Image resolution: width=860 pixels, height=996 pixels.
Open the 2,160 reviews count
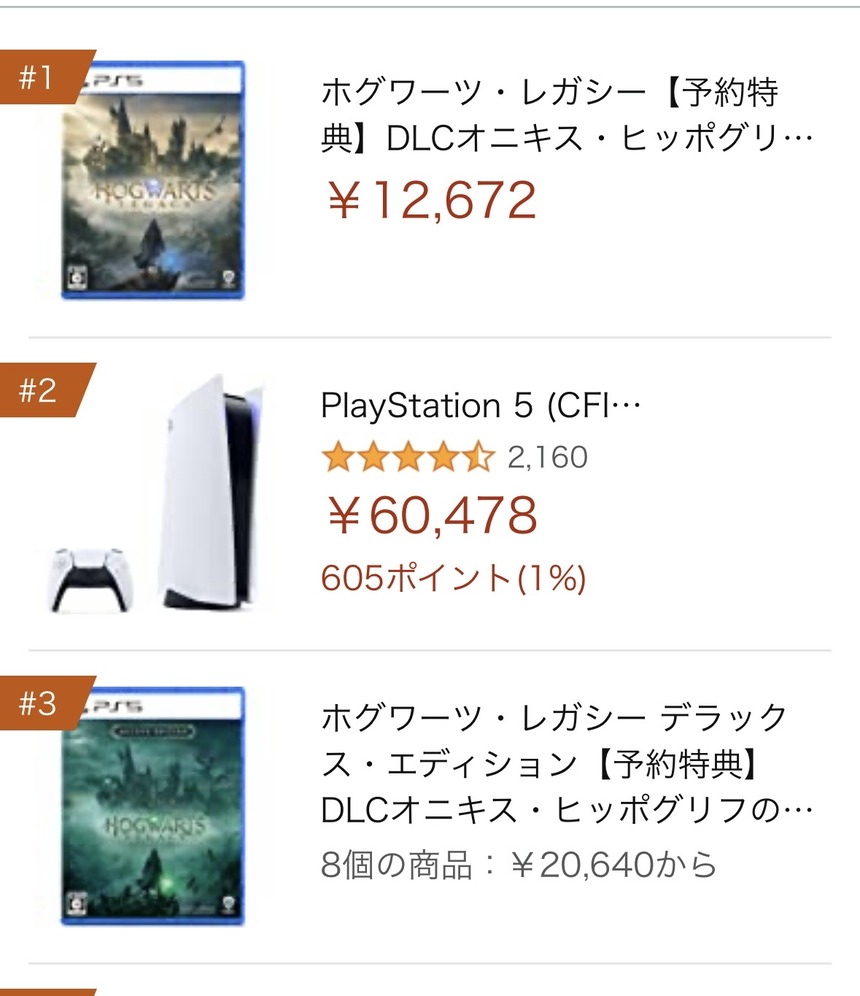(547, 458)
